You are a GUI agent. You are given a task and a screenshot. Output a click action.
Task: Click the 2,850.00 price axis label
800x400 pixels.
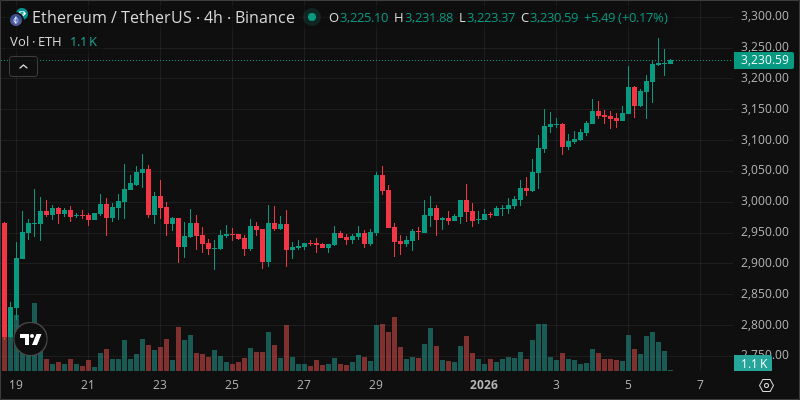pyautogui.click(x=763, y=293)
